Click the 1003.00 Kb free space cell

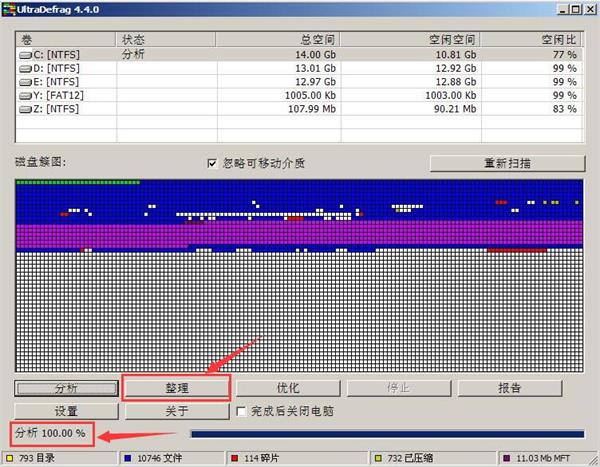[x=451, y=95]
